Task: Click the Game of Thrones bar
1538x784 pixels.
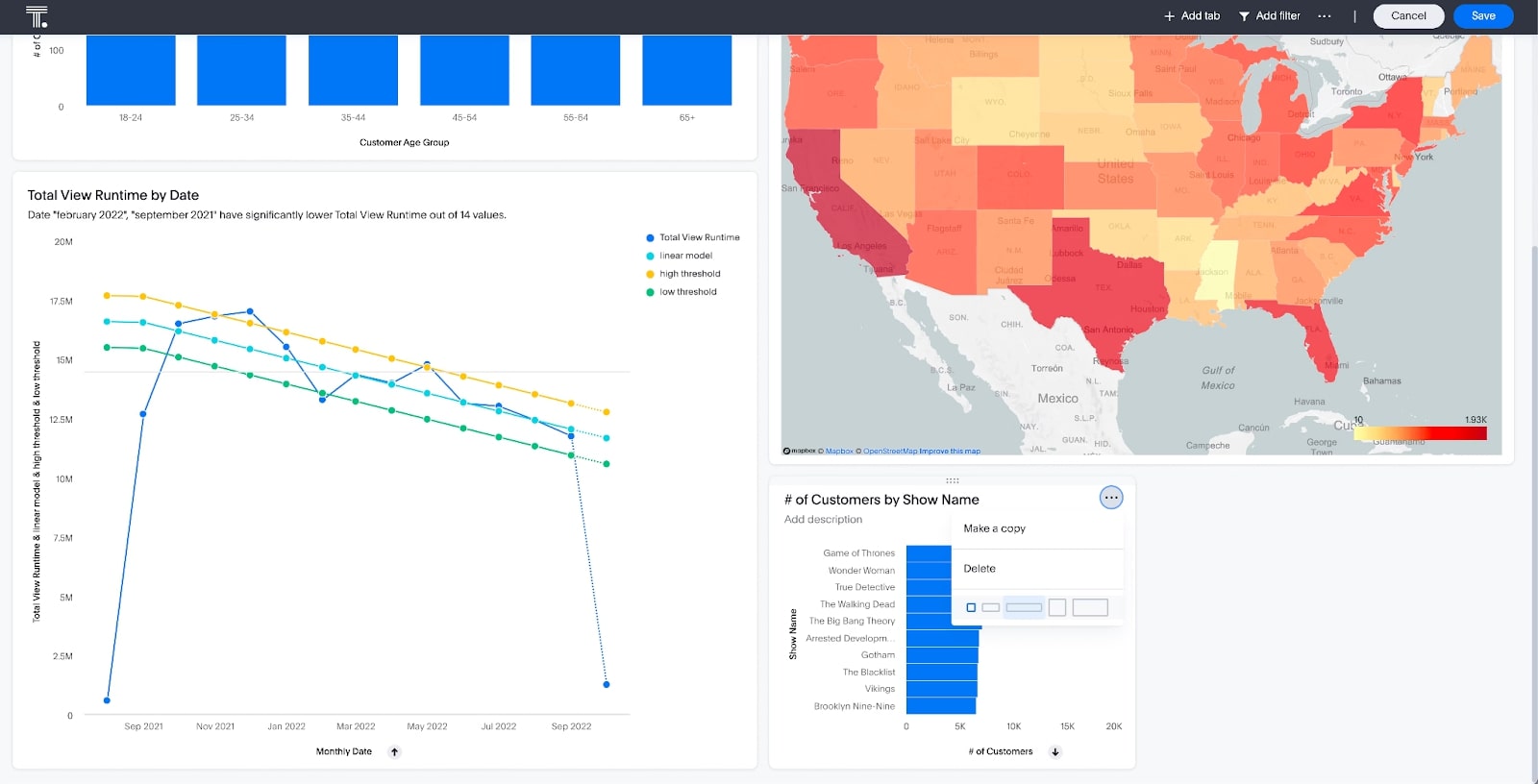Action: click(x=929, y=553)
